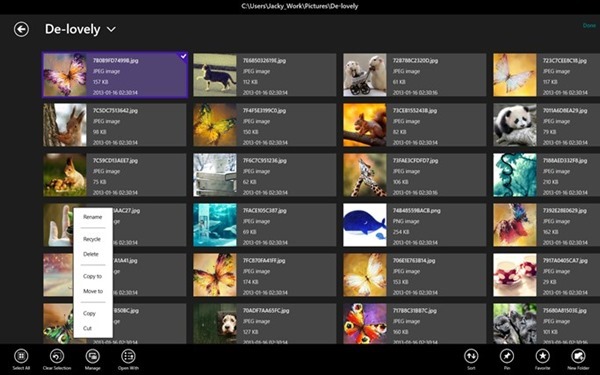
Task: Click the 79 KB size text
Action: click(549, 132)
